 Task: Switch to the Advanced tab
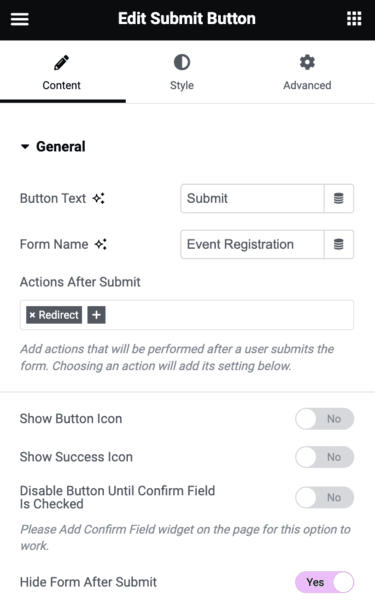[307, 72]
